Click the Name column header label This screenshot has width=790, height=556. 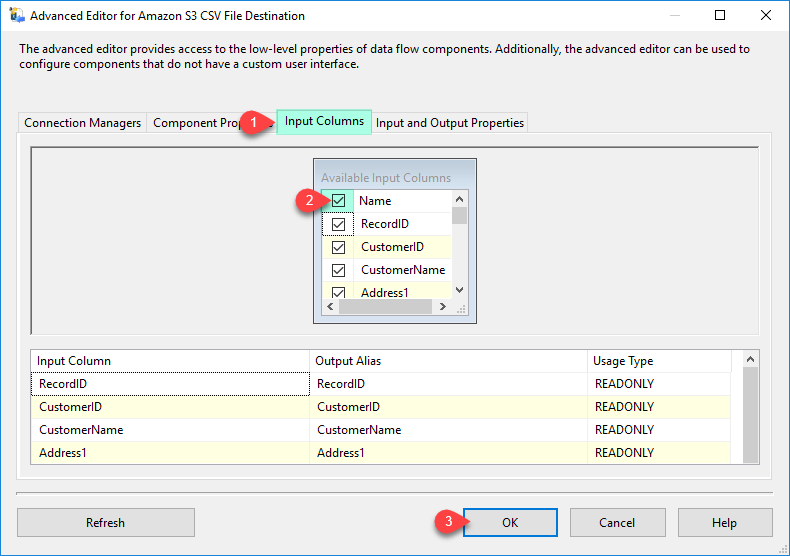pyautogui.click(x=375, y=201)
